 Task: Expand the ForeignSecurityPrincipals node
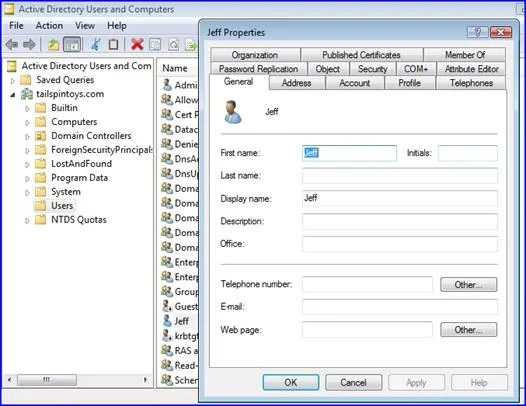coord(27,151)
